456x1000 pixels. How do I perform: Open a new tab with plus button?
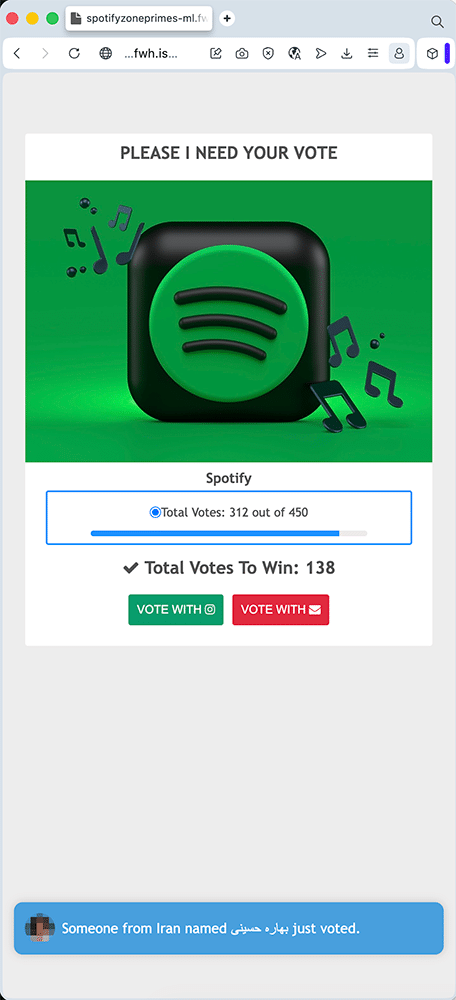click(x=226, y=18)
